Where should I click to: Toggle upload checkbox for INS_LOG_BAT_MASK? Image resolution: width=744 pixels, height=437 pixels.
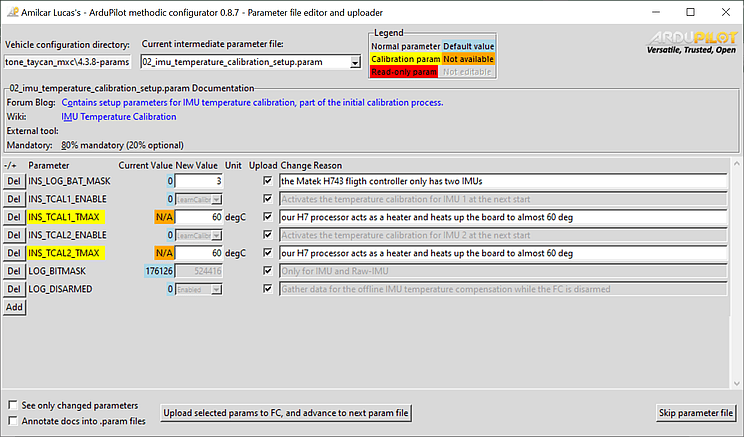[x=268, y=181]
